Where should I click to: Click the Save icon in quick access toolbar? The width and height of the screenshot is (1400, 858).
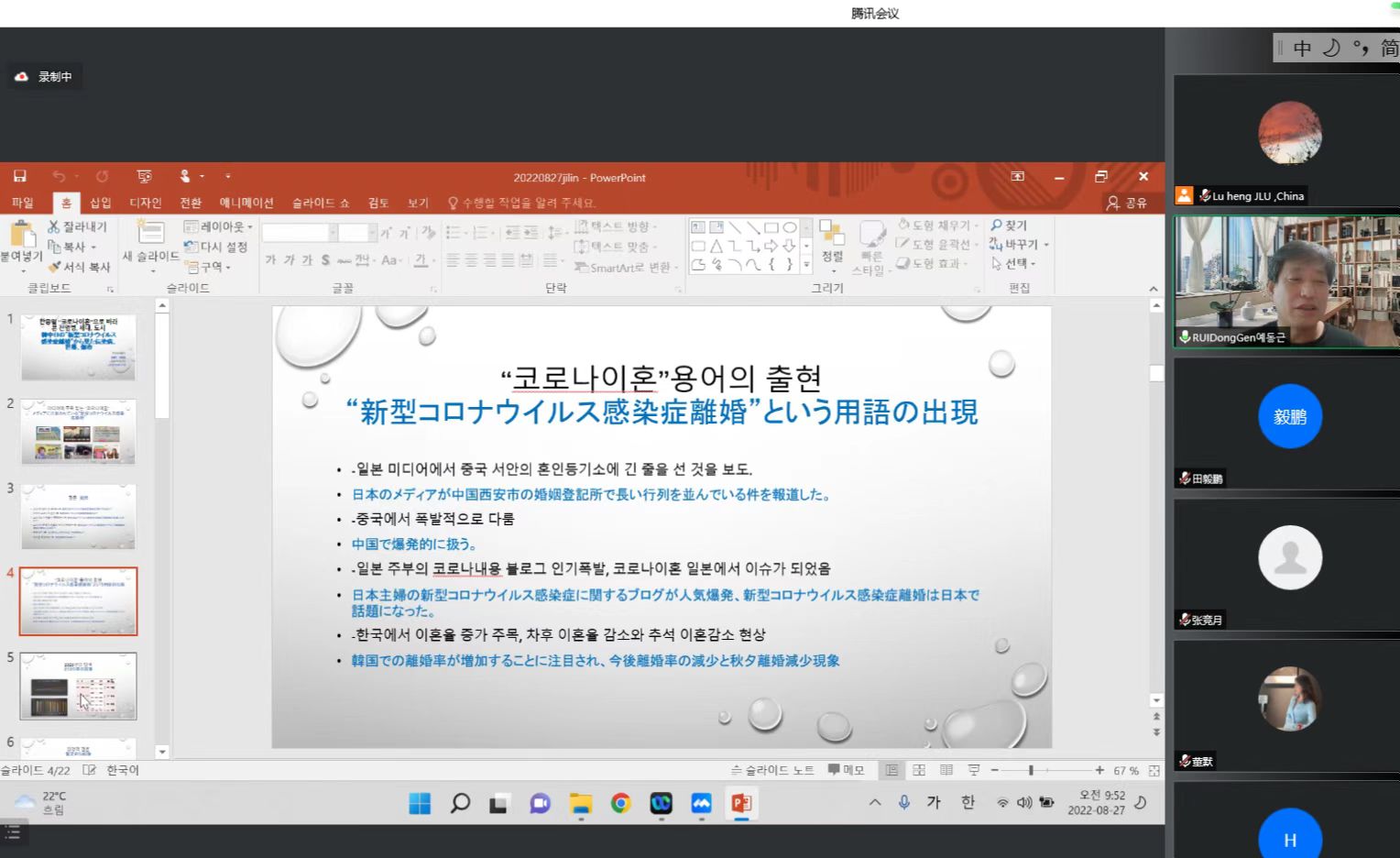[19, 177]
